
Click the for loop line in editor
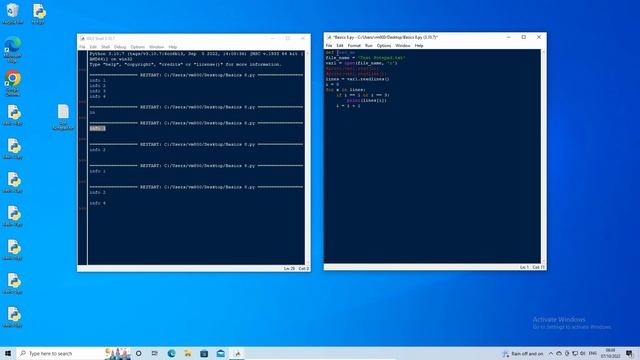tap(346, 90)
